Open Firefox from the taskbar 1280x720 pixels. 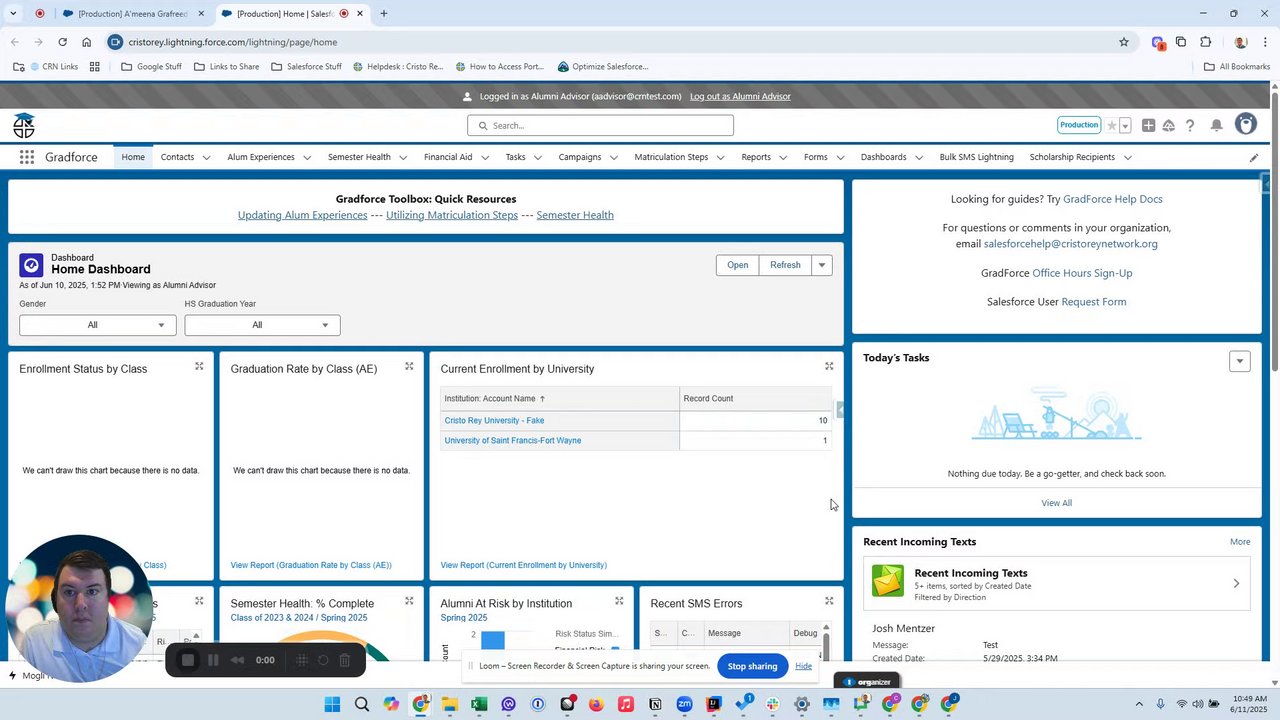[596, 704]
